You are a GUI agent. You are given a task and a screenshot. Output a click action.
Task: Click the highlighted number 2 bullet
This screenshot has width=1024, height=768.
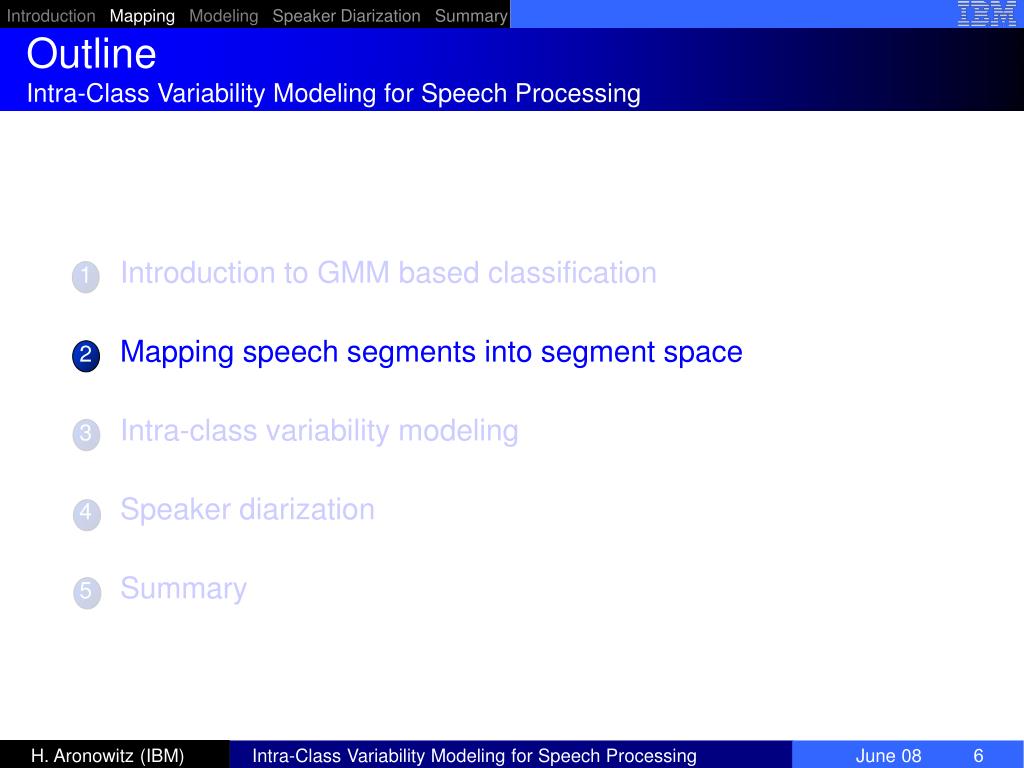86,356
